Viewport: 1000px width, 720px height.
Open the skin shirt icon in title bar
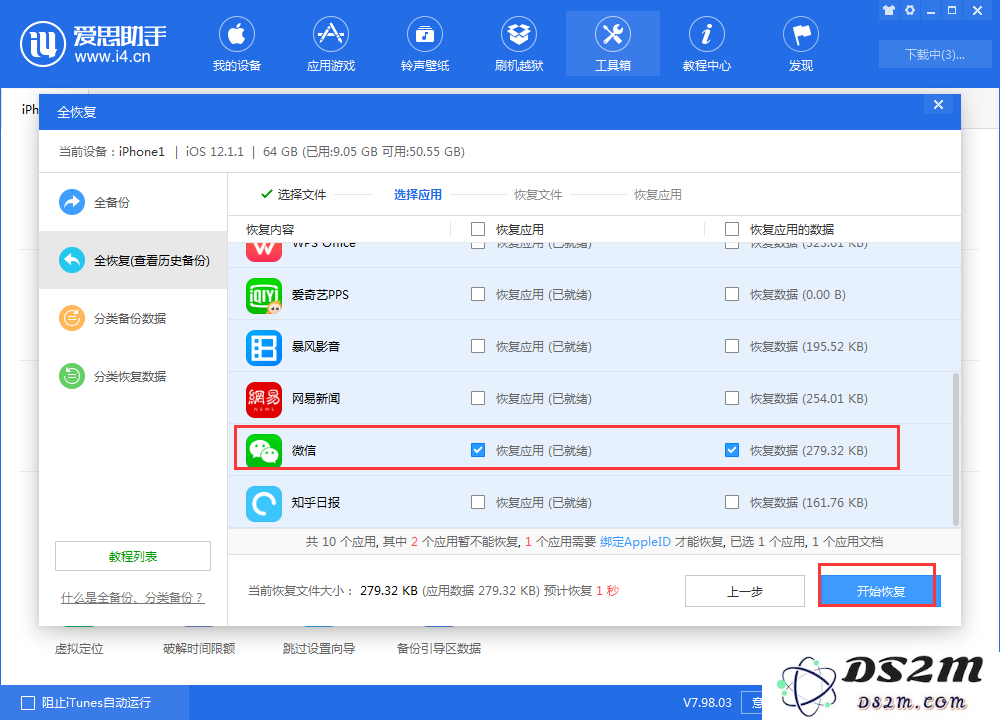(x=889, y=10)
